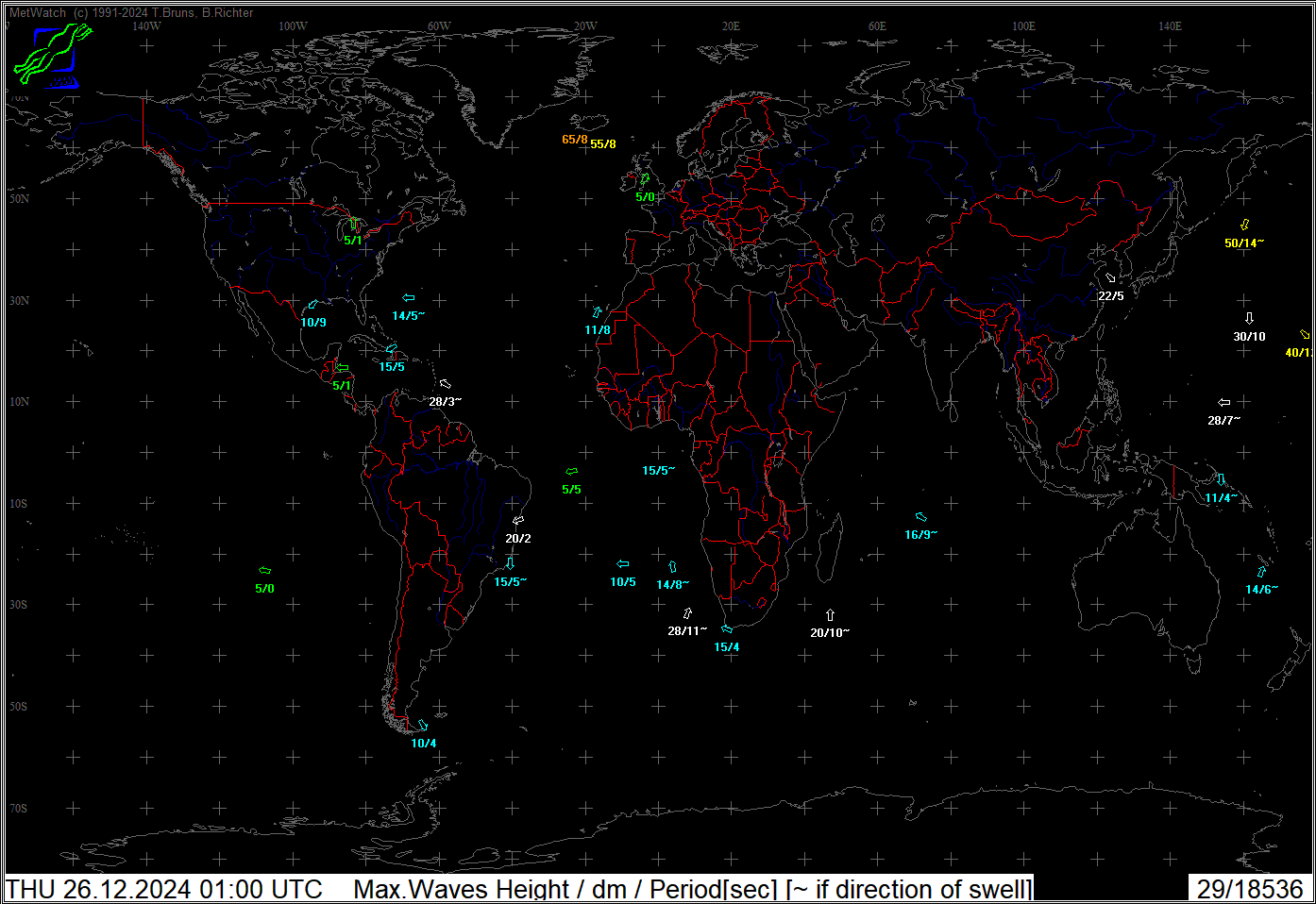The image size is (1316, 904).
Task: Click the white arrow above the 22/5 label
Action: (1110, 278)
